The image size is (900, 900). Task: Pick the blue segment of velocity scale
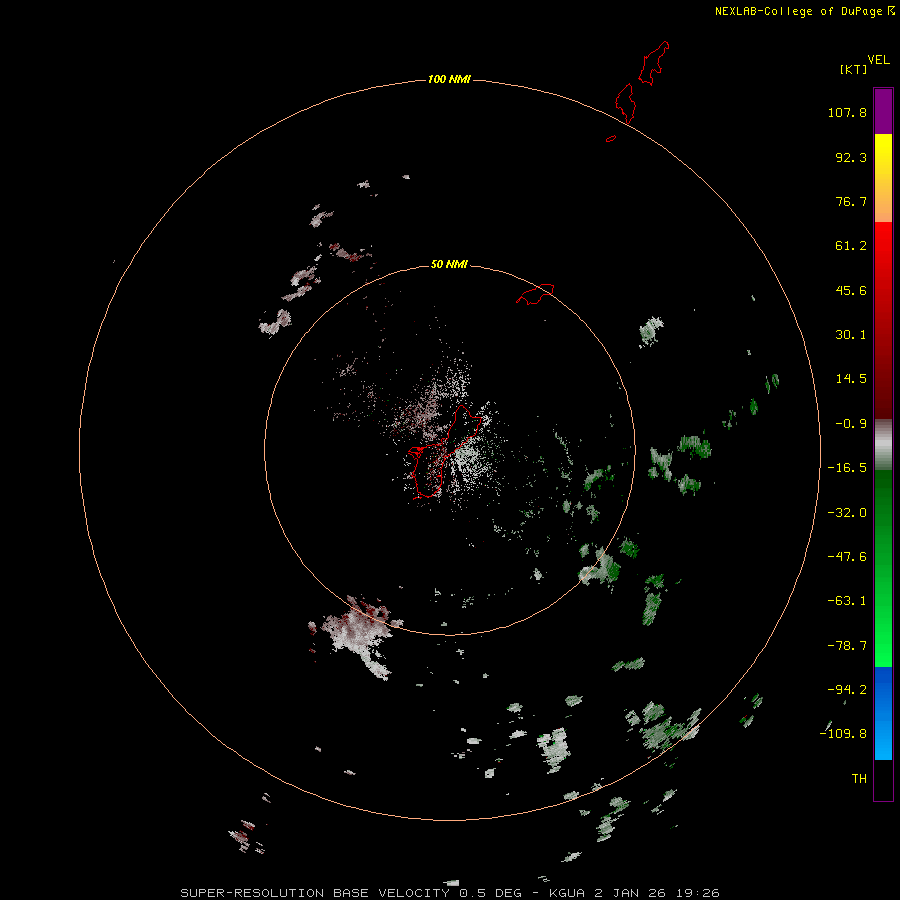(x=883, y=713)
